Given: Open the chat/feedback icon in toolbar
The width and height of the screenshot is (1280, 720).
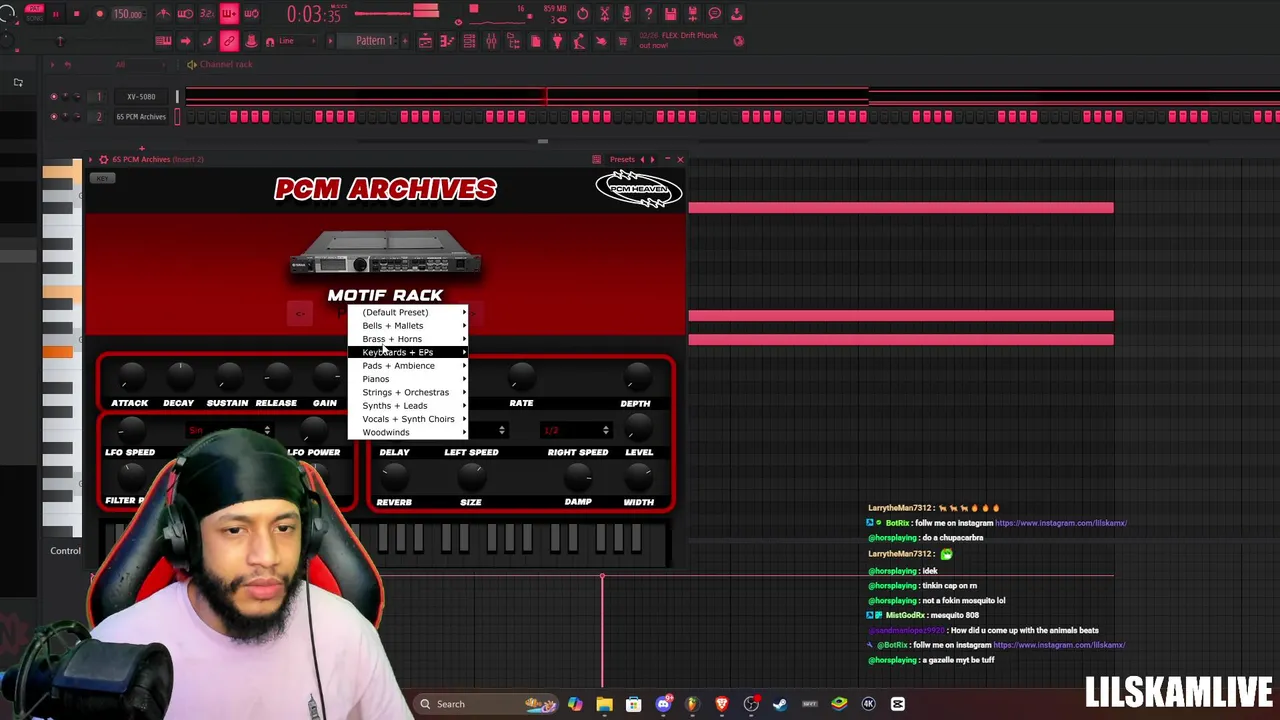Looking at the screenshot, I should pyautogui.click(x=715, y=14).
